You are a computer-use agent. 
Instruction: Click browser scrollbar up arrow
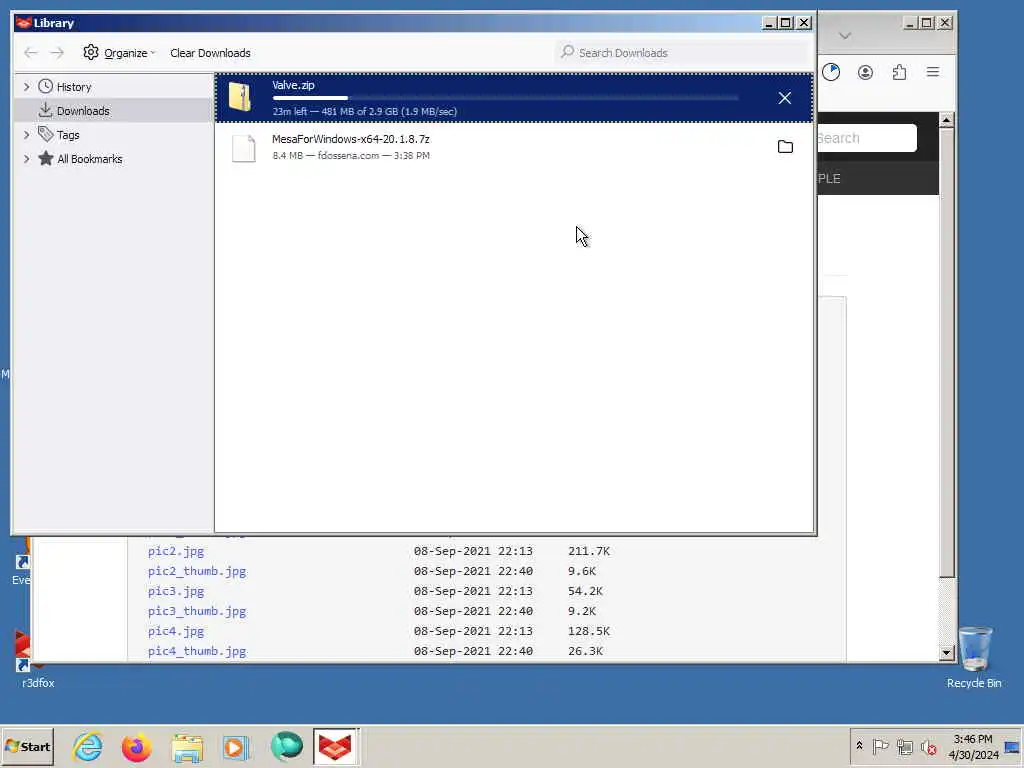click(946, 120)
